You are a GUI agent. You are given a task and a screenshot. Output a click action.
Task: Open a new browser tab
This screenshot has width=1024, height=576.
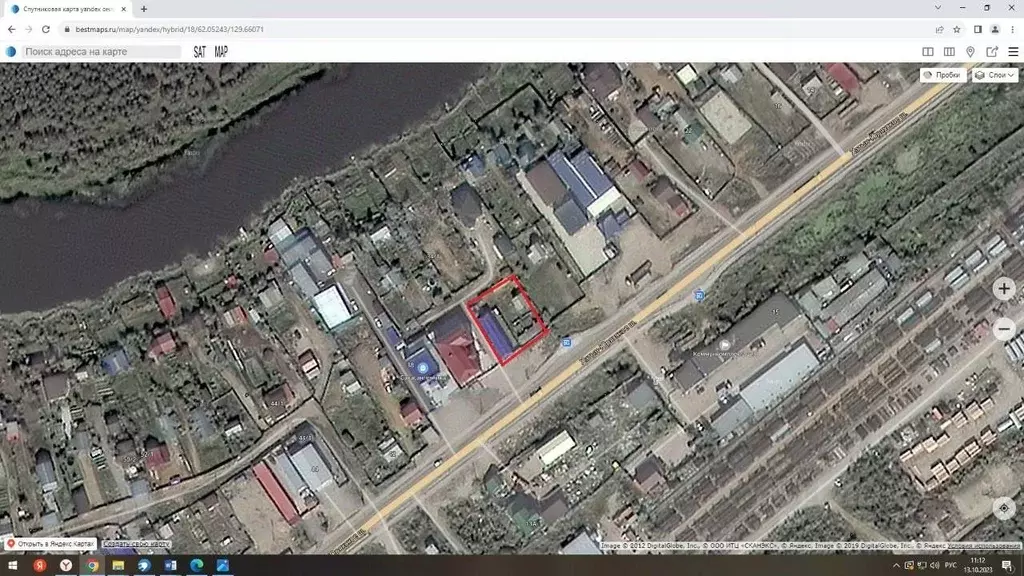[x=144, y=9]
